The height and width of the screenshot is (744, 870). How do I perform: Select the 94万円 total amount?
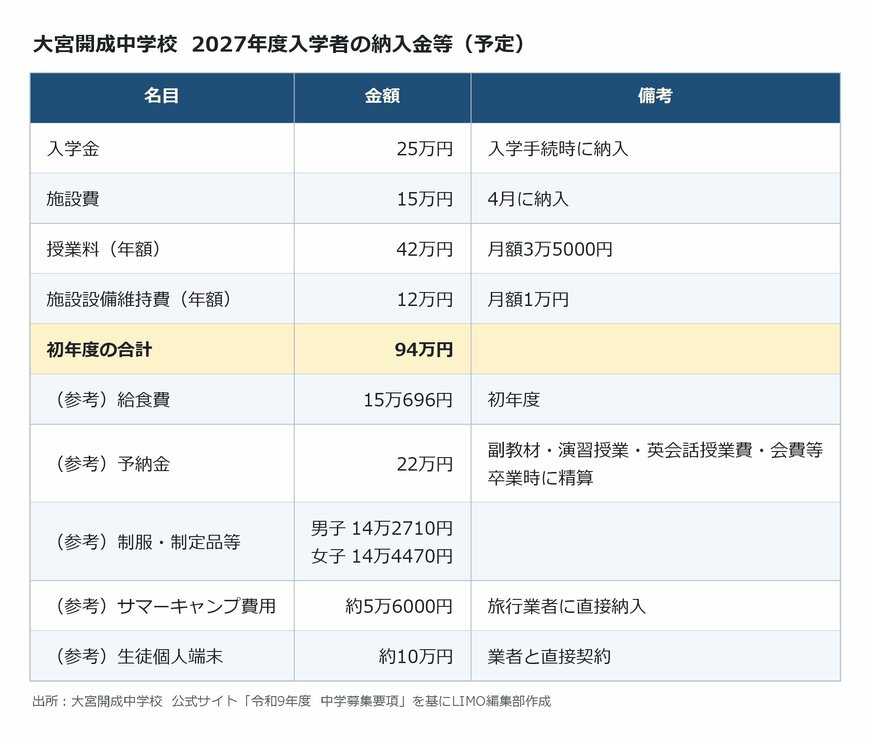coord(424,350)
